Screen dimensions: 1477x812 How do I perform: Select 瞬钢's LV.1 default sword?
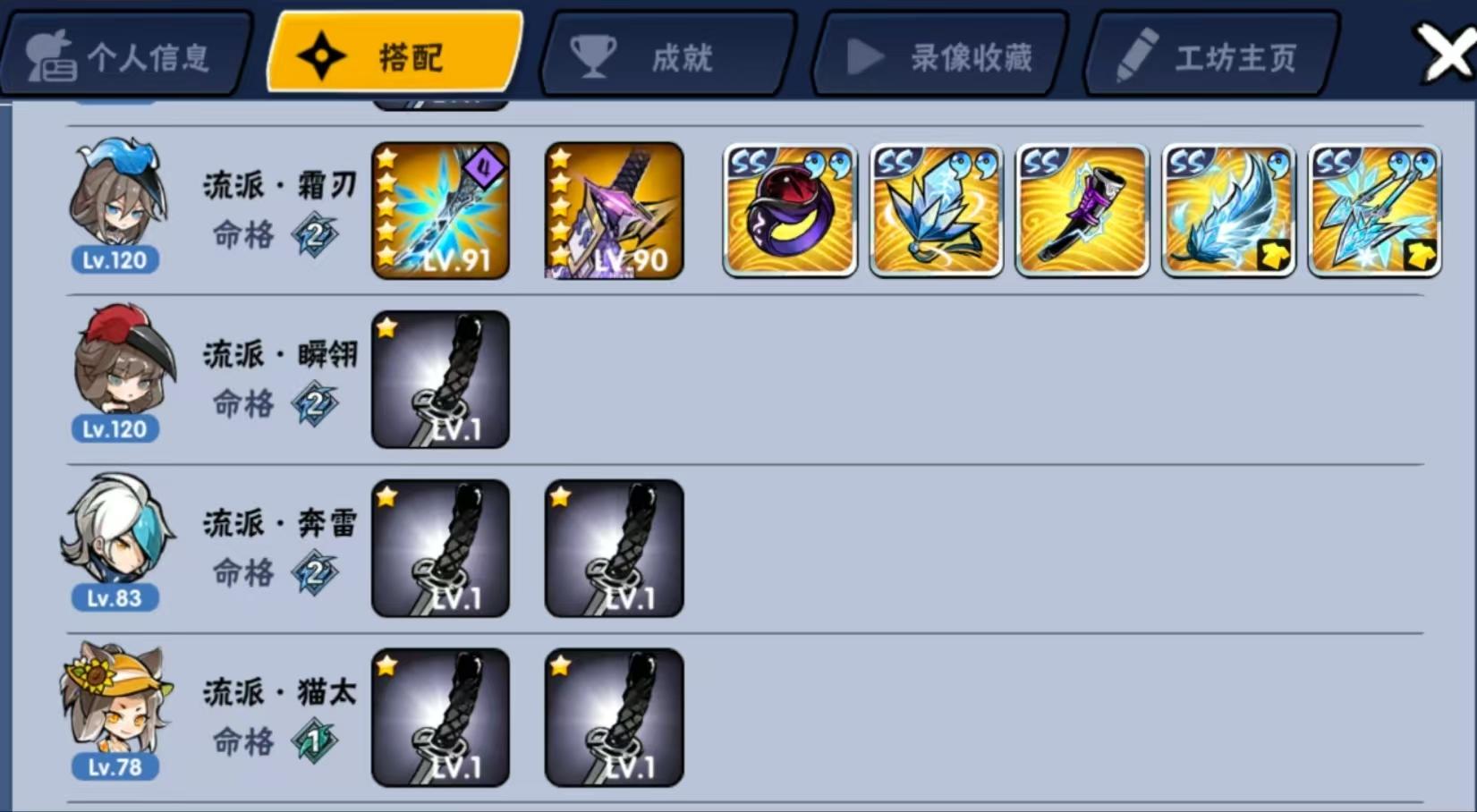pos(440,379)
